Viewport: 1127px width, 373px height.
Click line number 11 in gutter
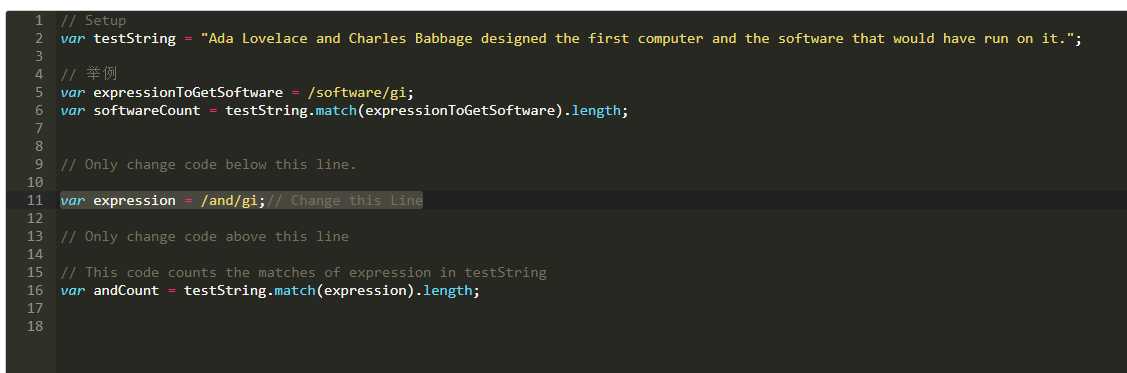(x=35, y=201)
